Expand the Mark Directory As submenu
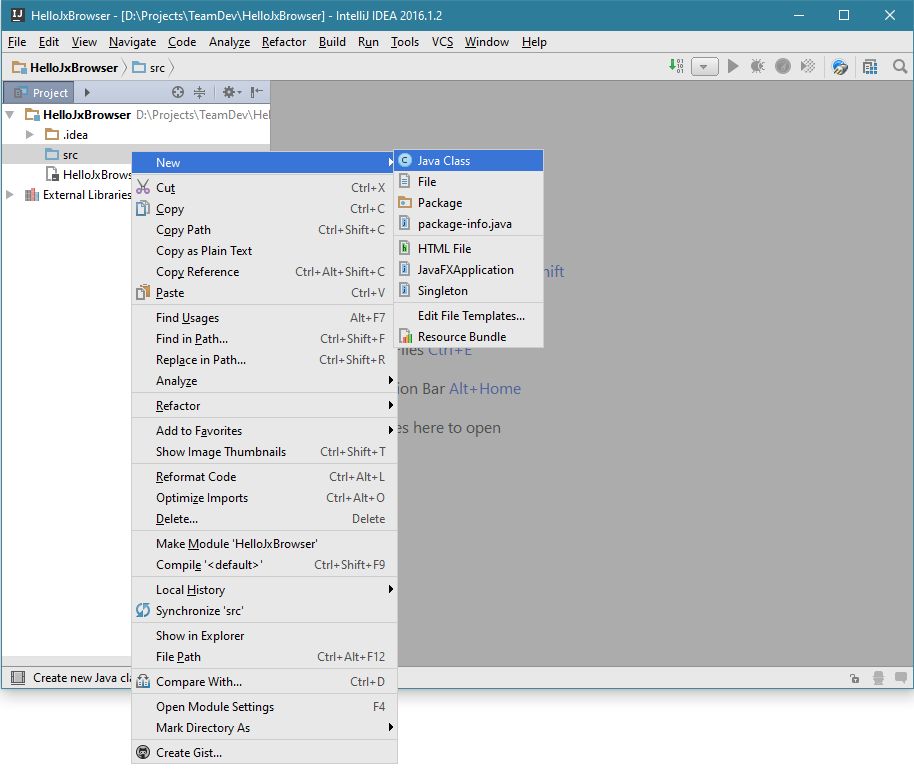The image size is (914, 773). [391, 727]
